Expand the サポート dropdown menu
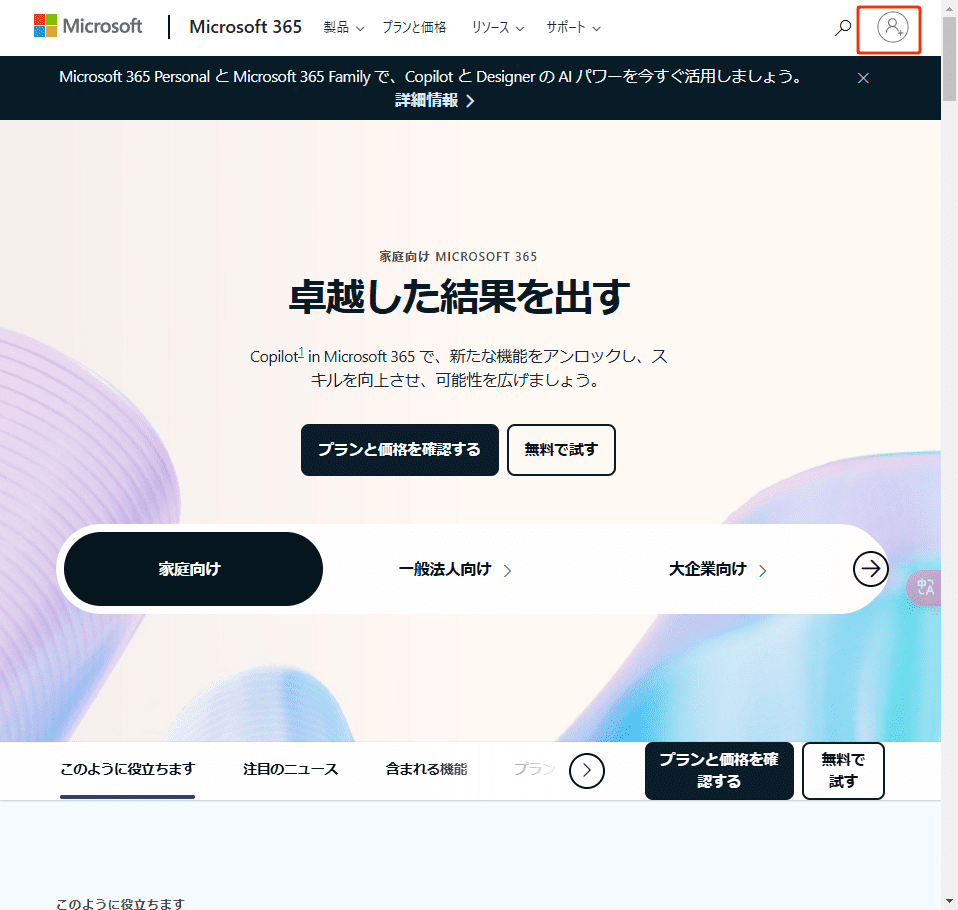Screen dimensions: 958x910 573,28
